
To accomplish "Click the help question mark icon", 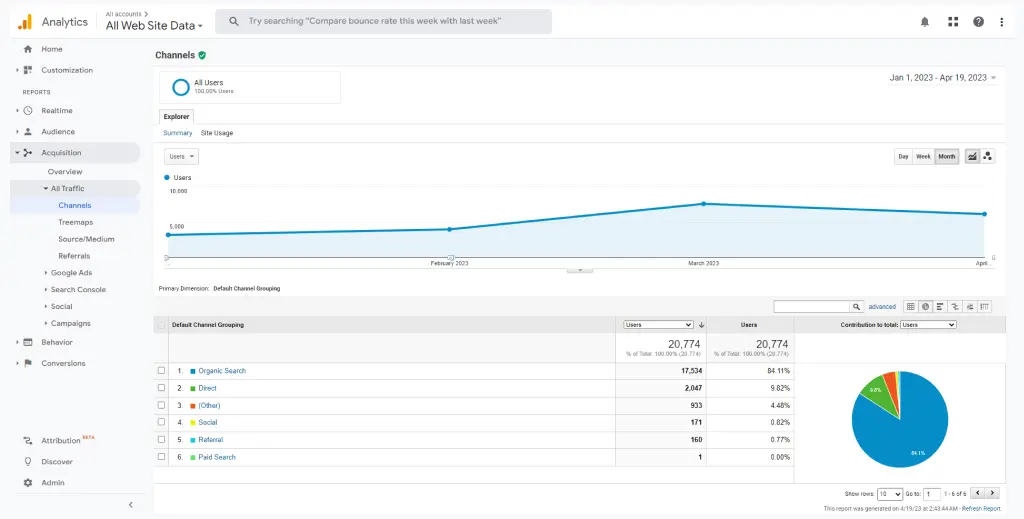I will (978, 22).
